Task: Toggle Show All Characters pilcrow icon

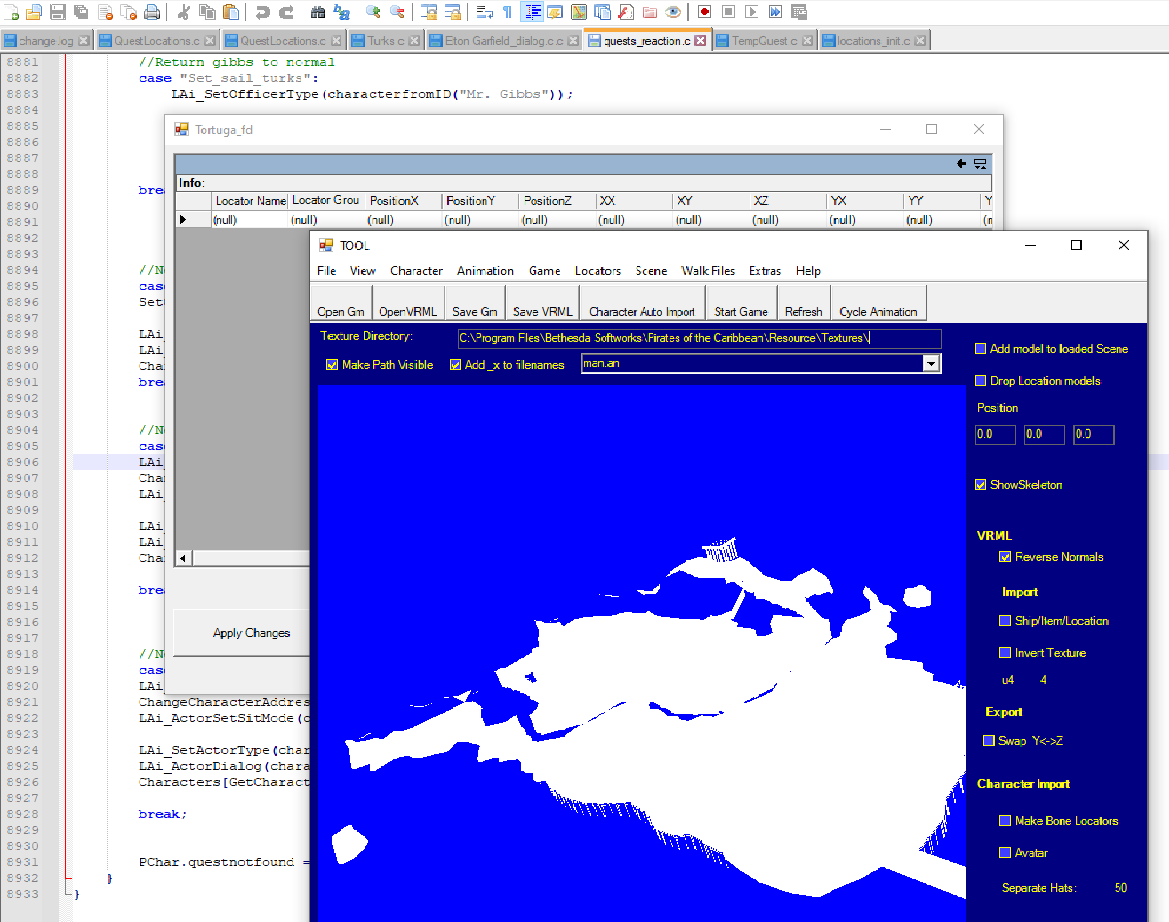Action: [x=508, y=12]
